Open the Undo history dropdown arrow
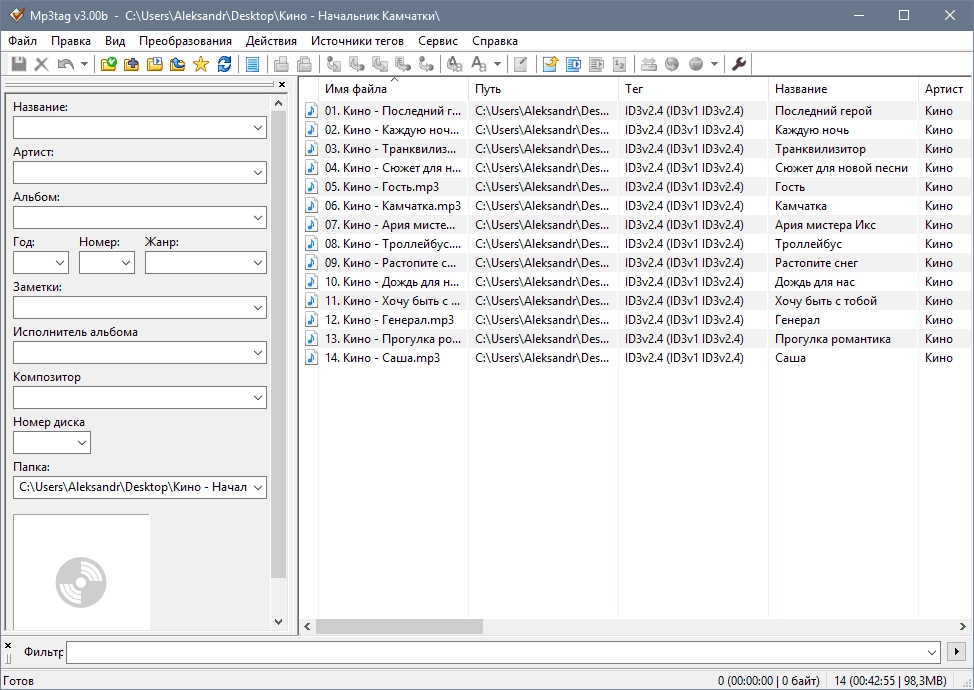Screen dimensions: 974x690 tap(84, 64)
